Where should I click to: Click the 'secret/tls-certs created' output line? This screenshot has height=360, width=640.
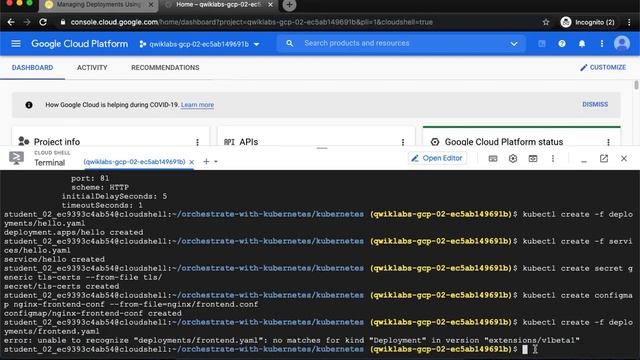[62, 286]
